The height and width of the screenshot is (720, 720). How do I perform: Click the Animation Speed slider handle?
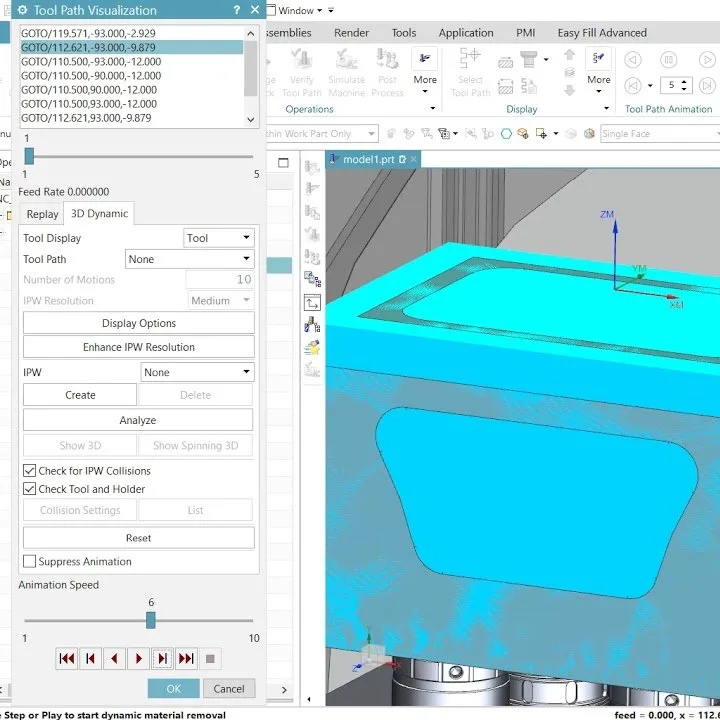tap(151, 620)
